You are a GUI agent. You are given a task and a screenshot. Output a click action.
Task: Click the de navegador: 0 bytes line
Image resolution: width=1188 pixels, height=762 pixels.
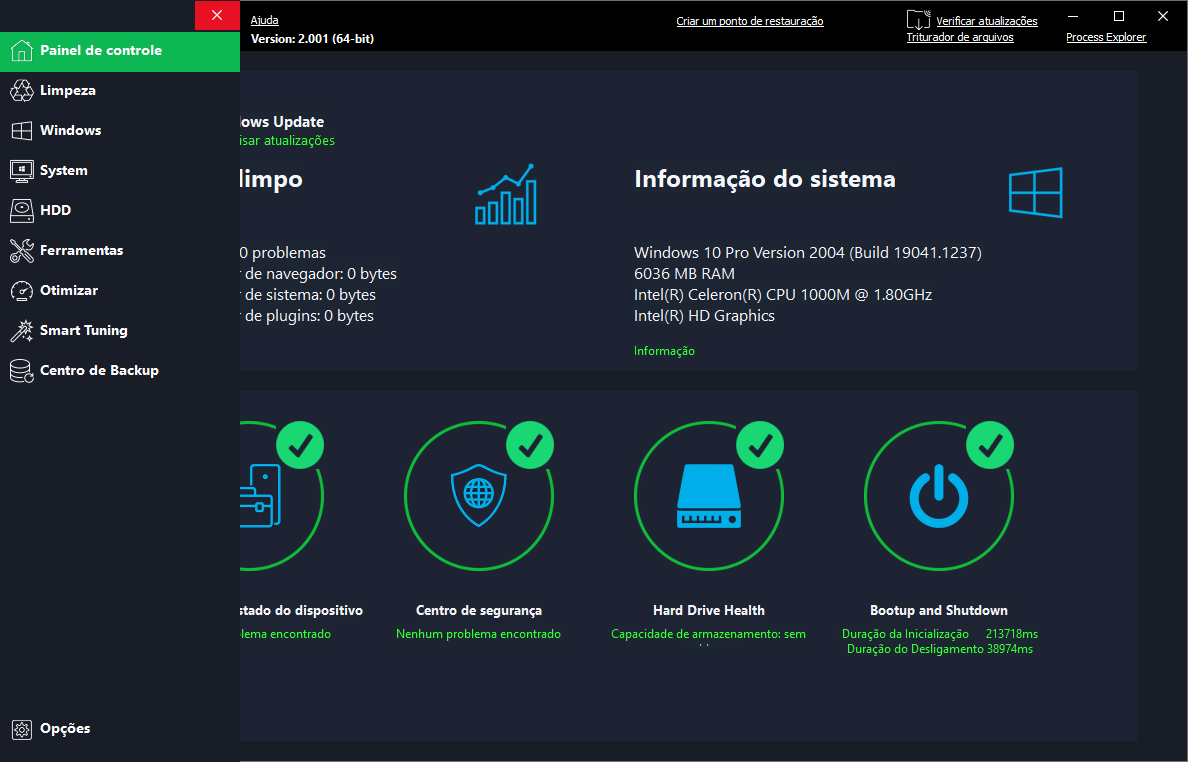click(x=318, y=274)
